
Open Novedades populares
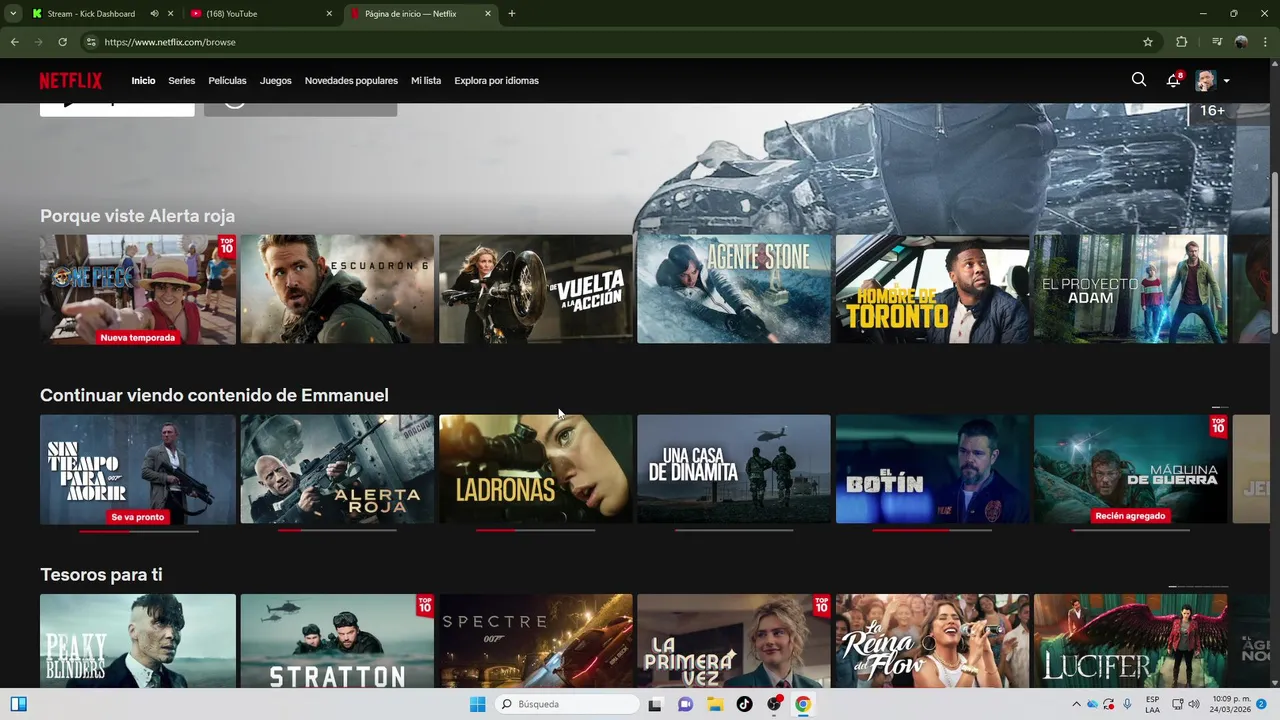[x=351, y=80]
